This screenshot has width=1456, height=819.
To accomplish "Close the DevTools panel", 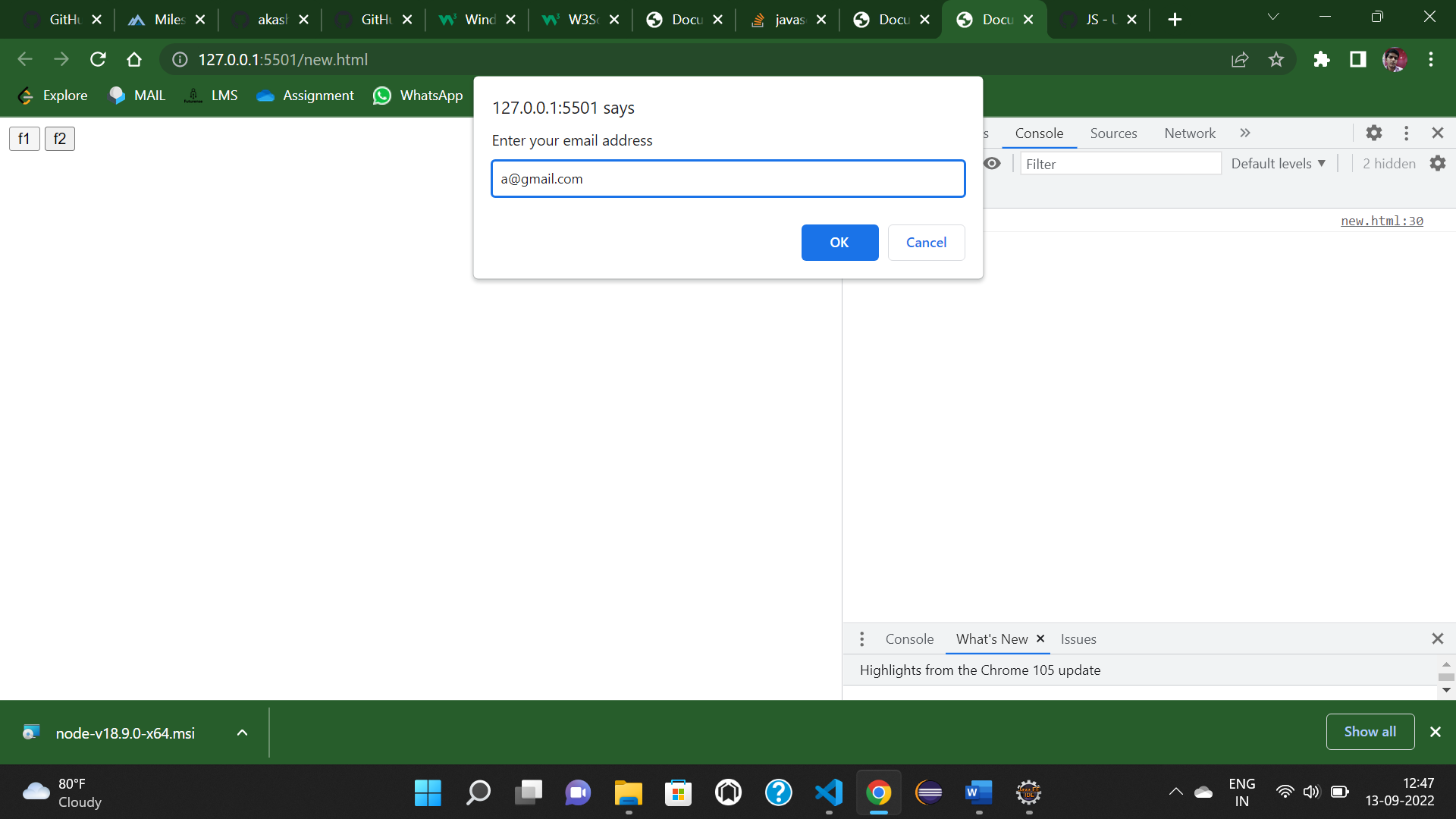I will click(x=1437, y=133).
